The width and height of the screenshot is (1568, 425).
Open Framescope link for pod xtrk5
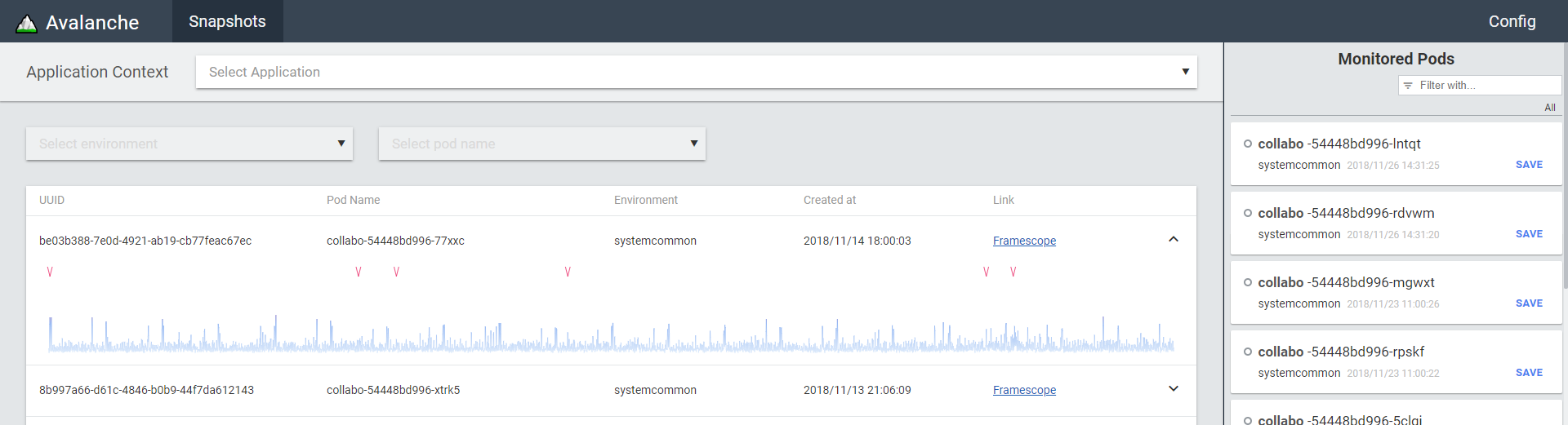(1024, 390)
